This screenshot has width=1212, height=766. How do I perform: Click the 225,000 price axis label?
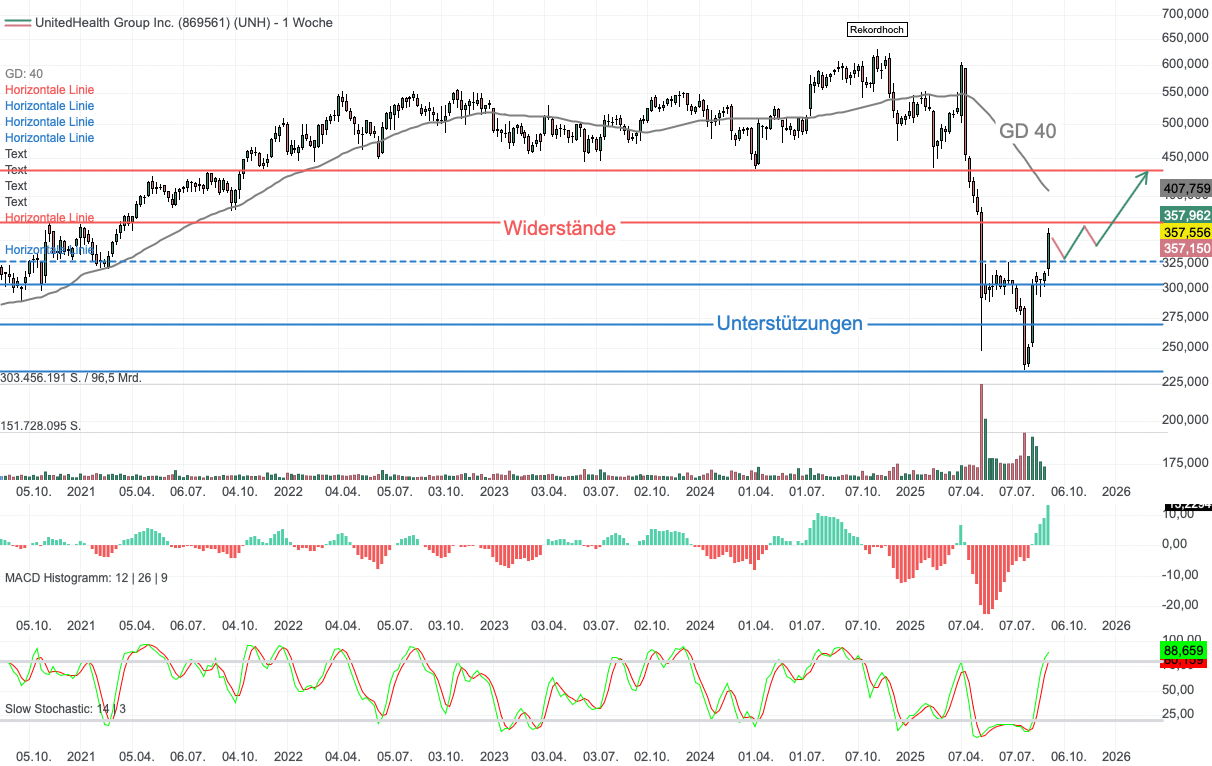pyautogui.click(x=1187, y=381)
